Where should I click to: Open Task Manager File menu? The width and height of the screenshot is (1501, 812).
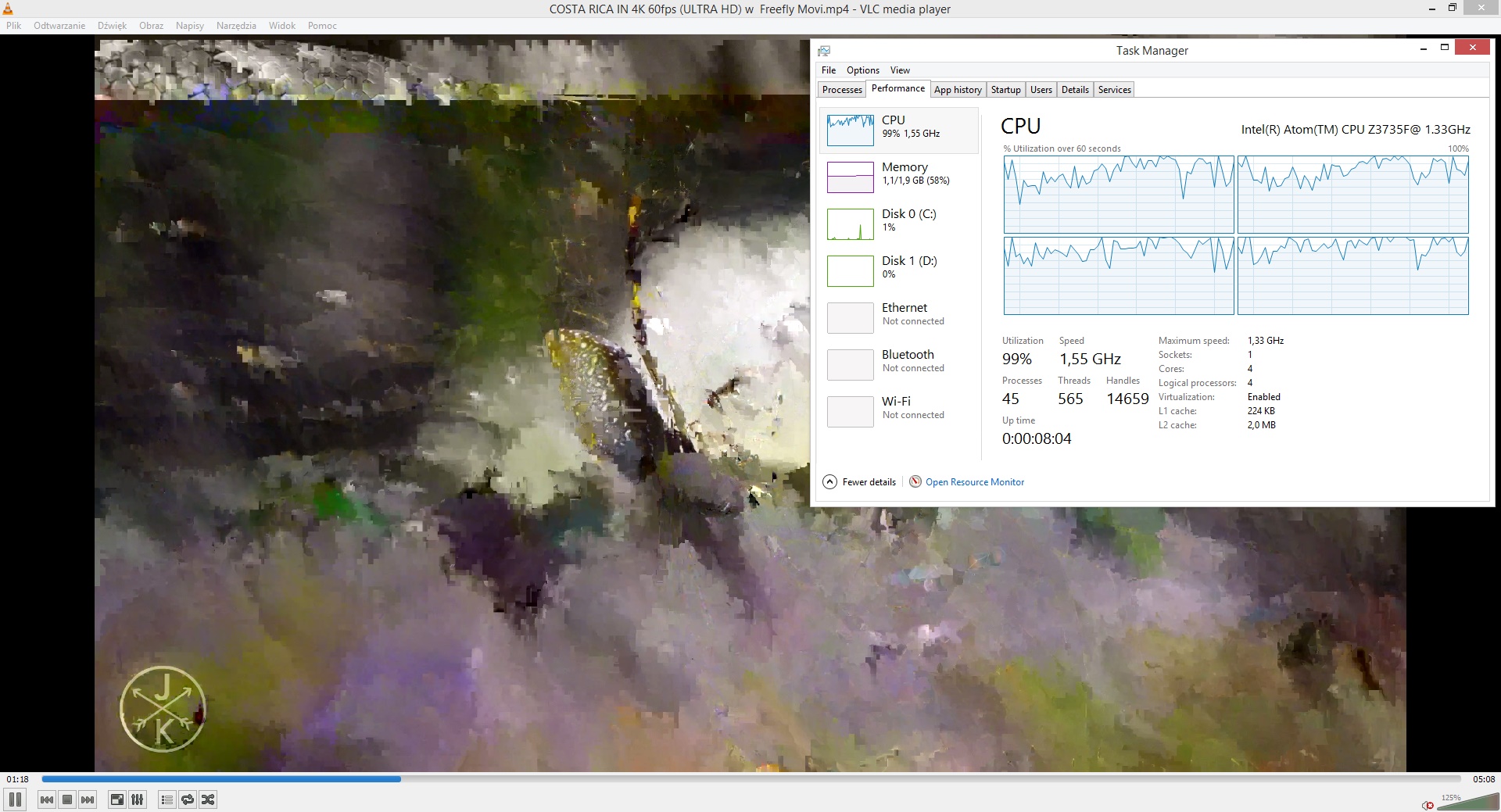[x=829, y=70]
